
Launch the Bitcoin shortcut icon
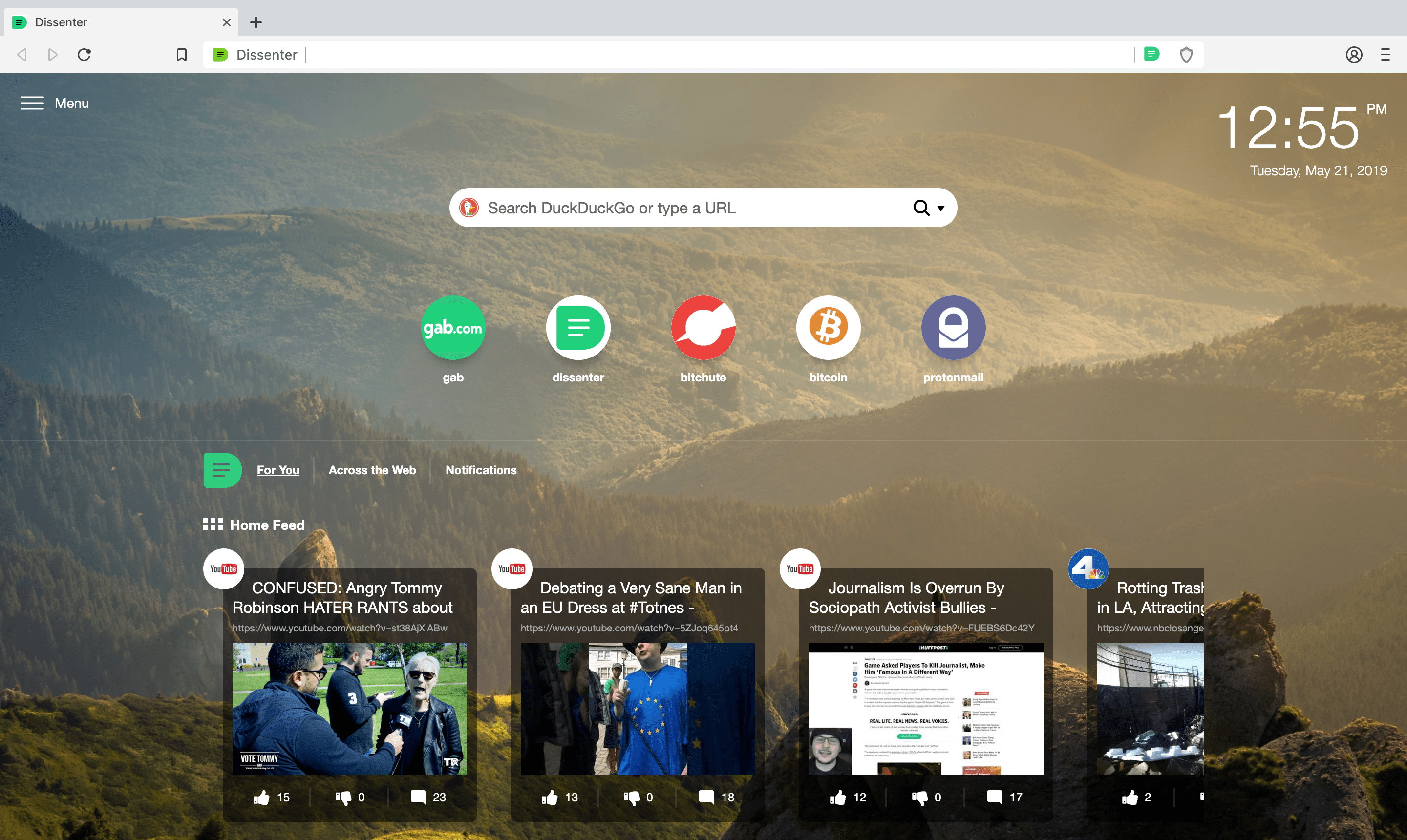click(829, 327)
